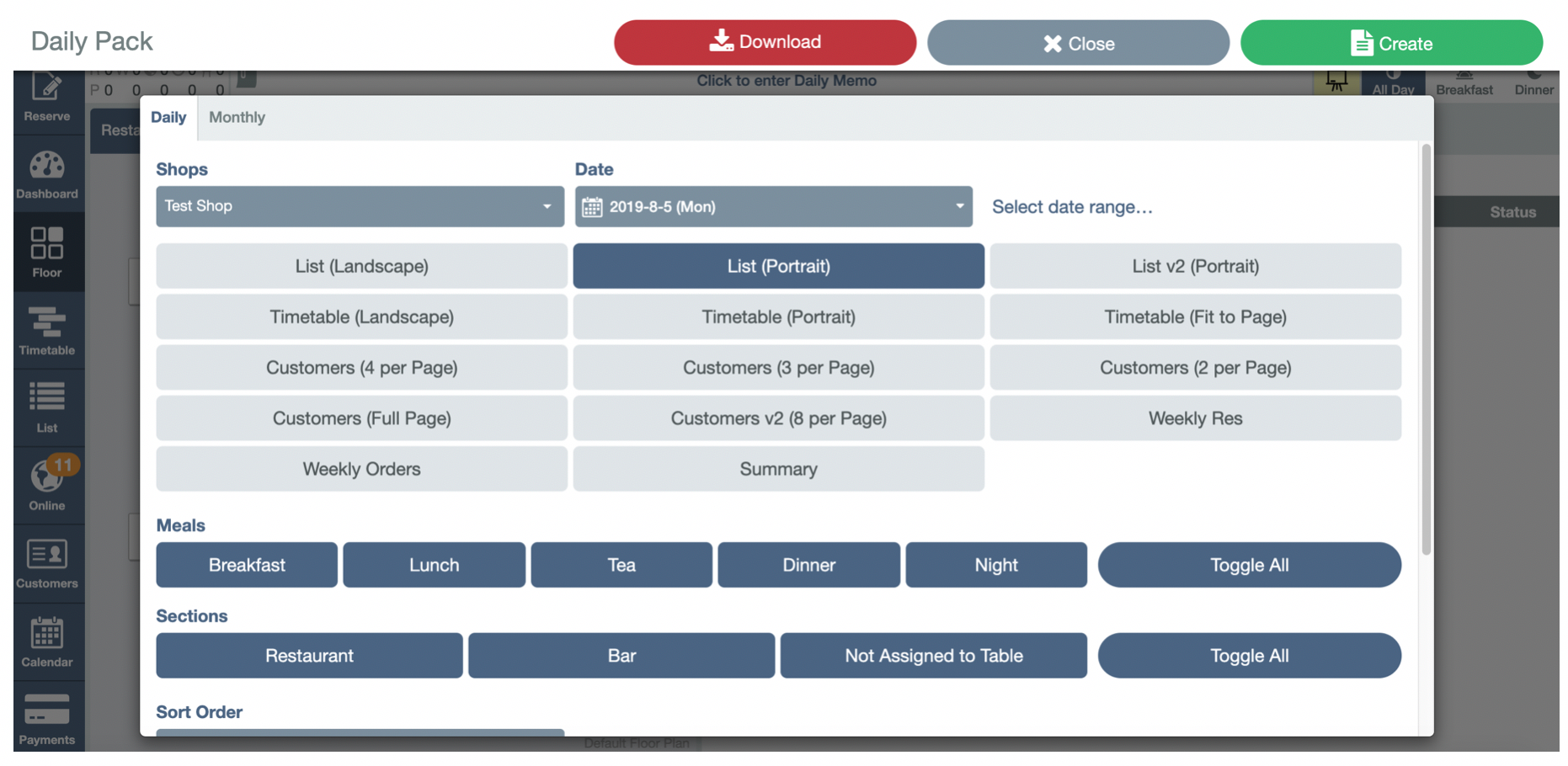Switch to the Daily tab
Image resolution: width=1568 pixels, height=766 pixels.
tap(168, 118)
